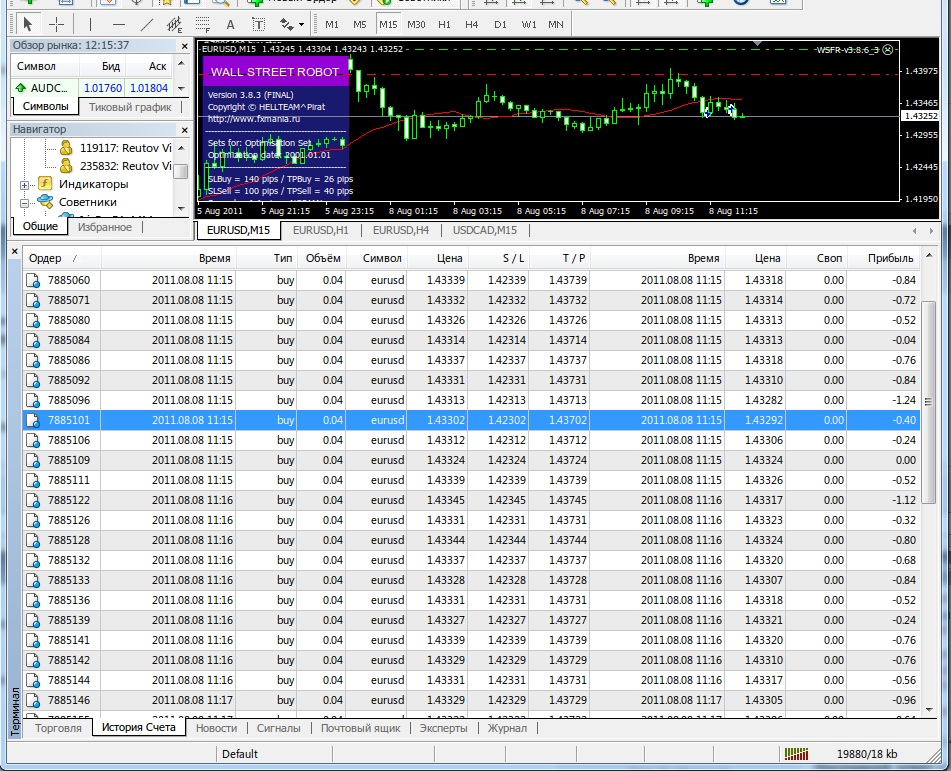Select the Fibonacci retracement tool

pos(203,24)
